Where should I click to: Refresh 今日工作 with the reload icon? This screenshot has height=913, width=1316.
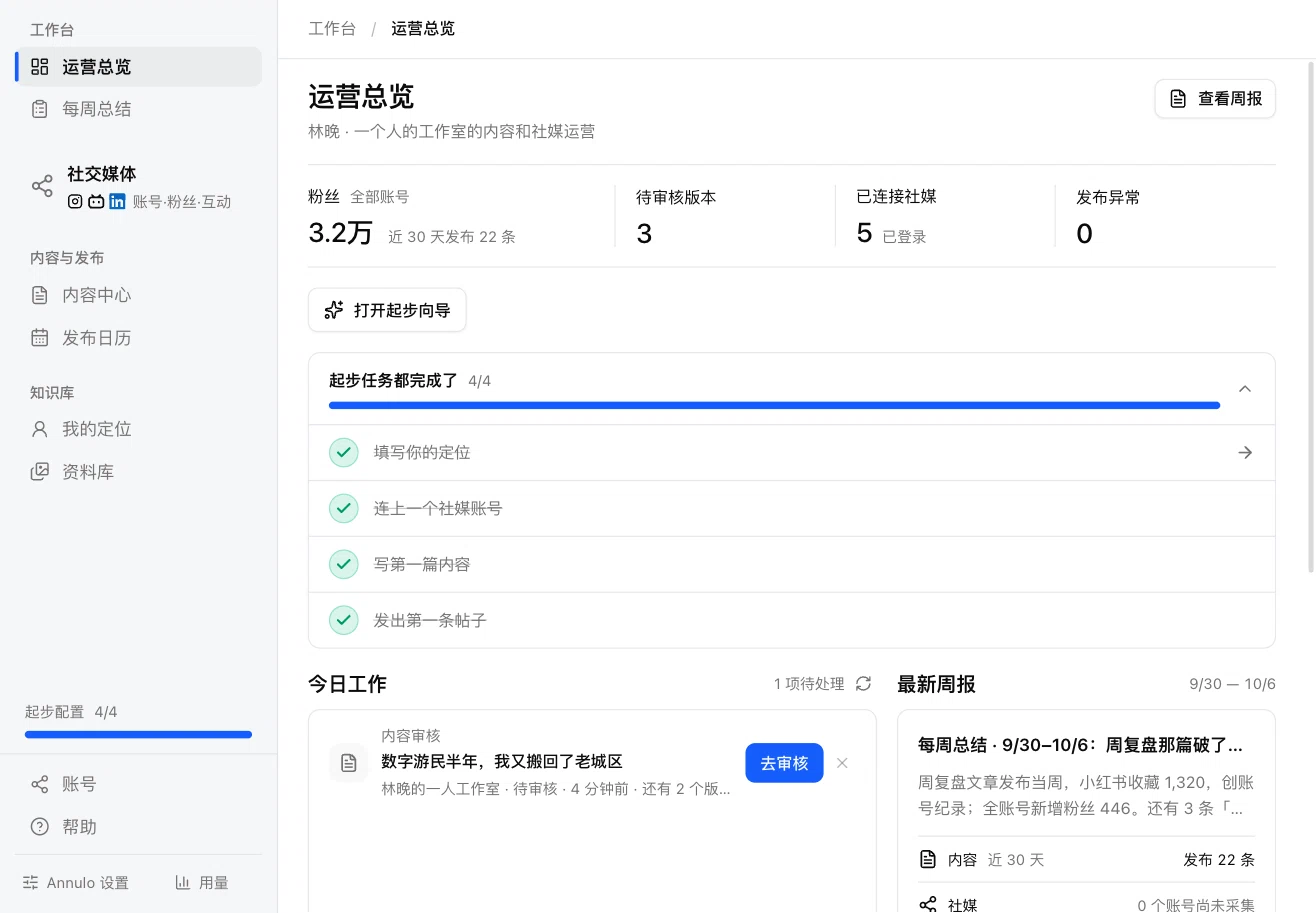[864, 684]
